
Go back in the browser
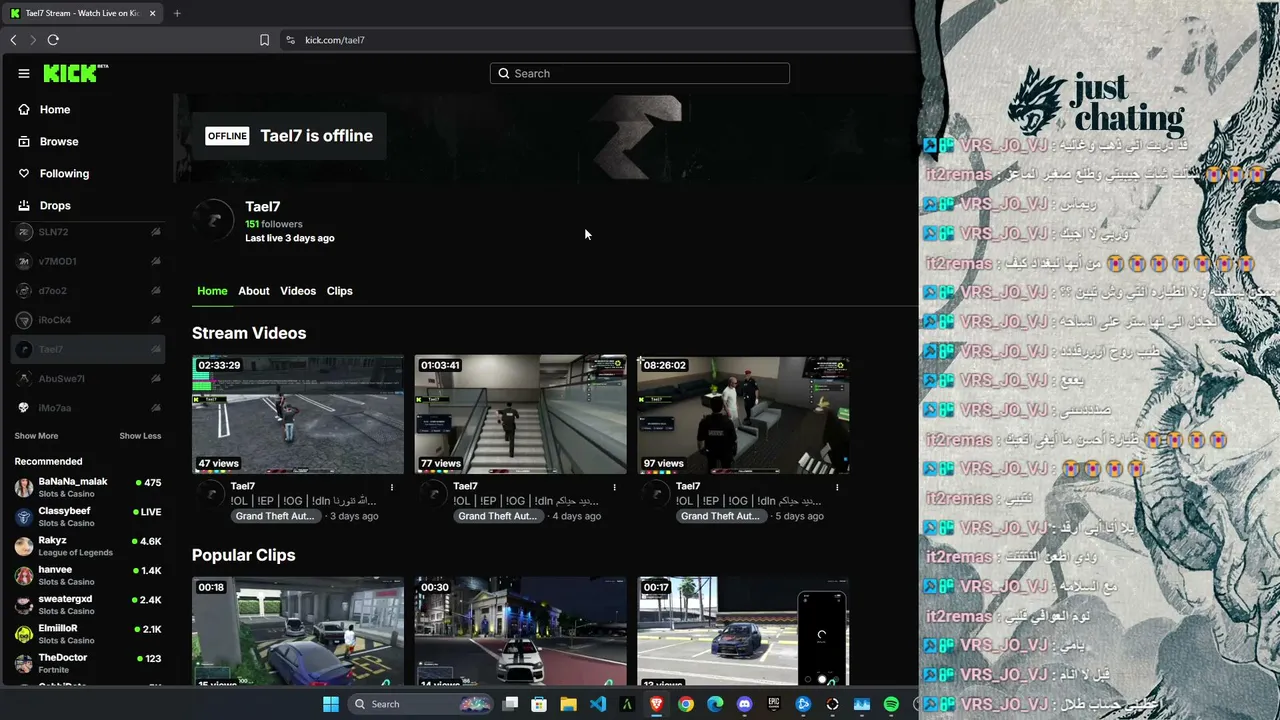(13, 40)
